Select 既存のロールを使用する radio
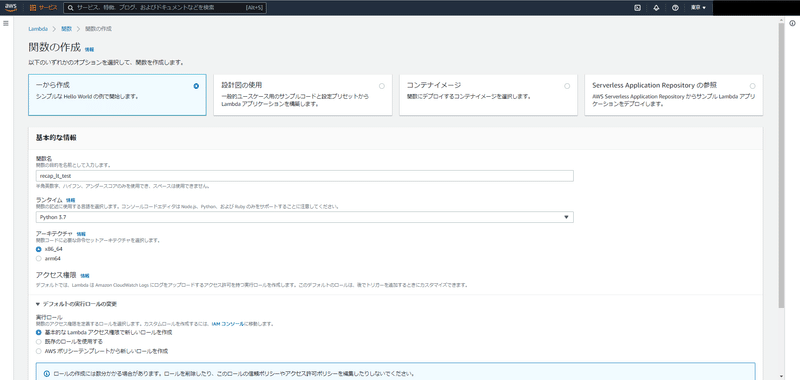This screenshot has height=380, width=800. click(x=38, y=342)
